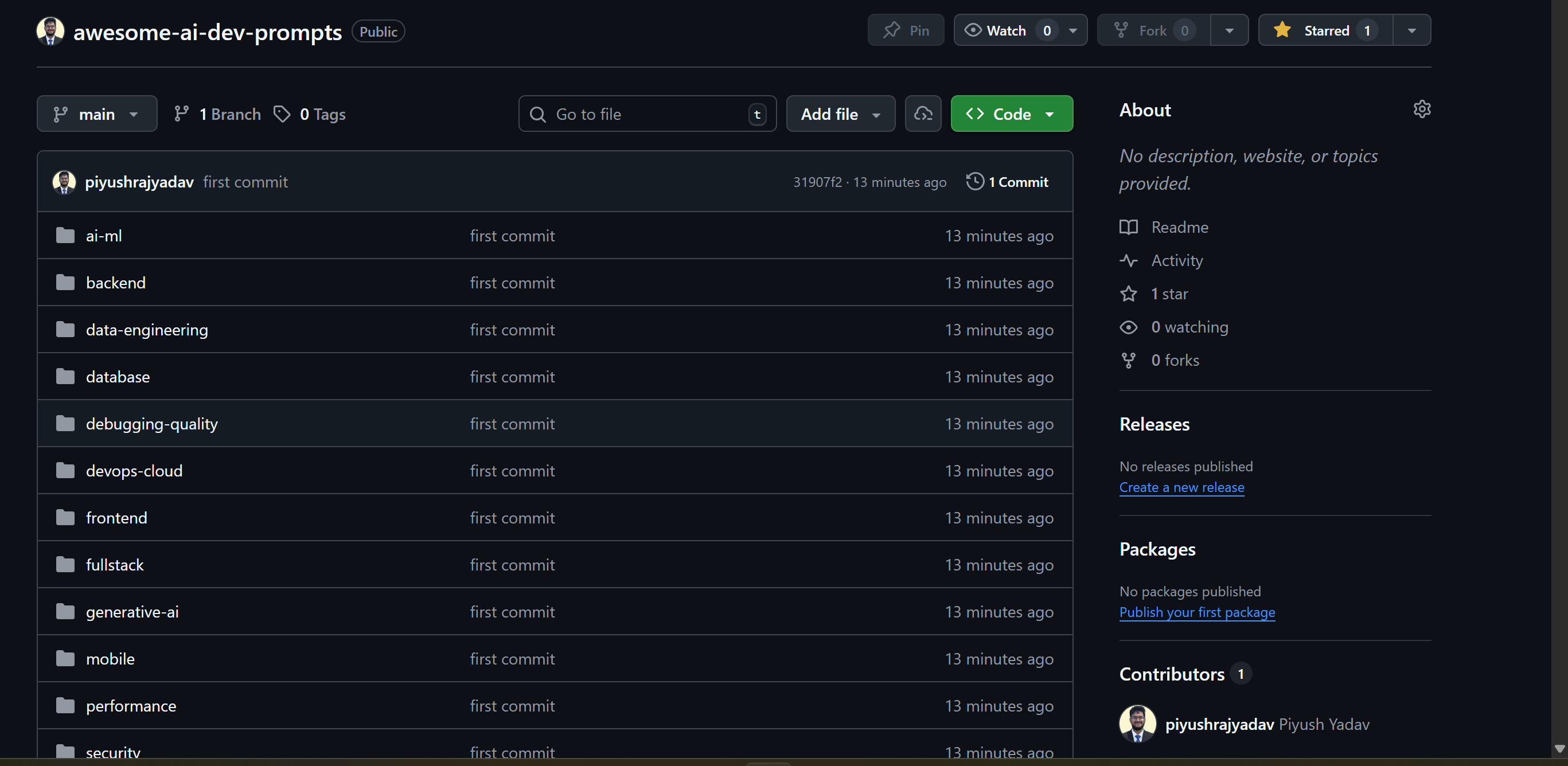Click the cloud upload icon button

923,114
